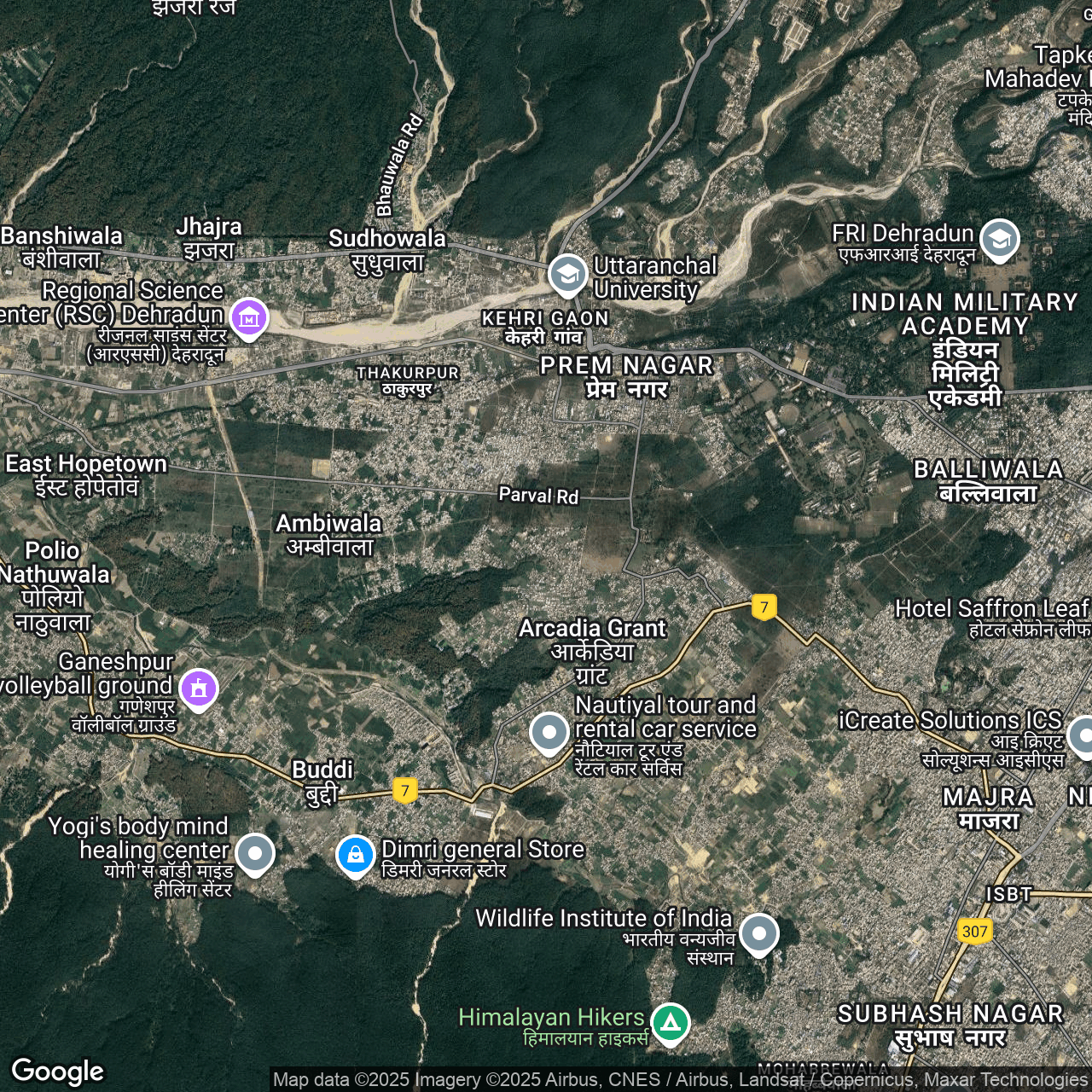Click the Prem Nagar locality label
This screenshot has width=1092, height=1092.
point(627,376)
